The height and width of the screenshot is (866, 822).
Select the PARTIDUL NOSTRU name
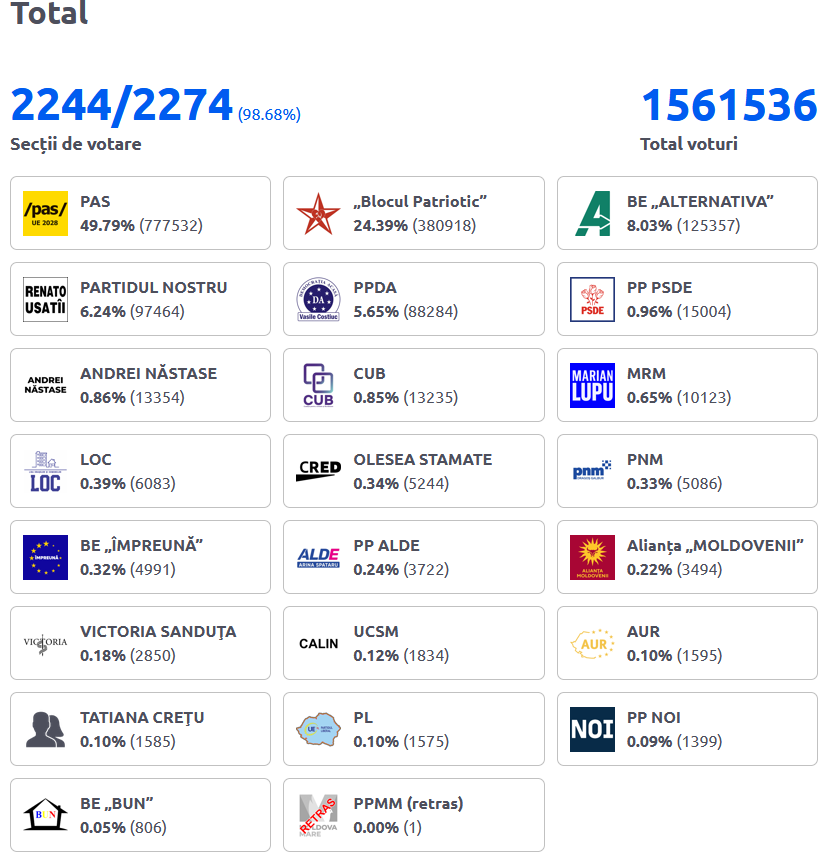click(x=154, y=288)
